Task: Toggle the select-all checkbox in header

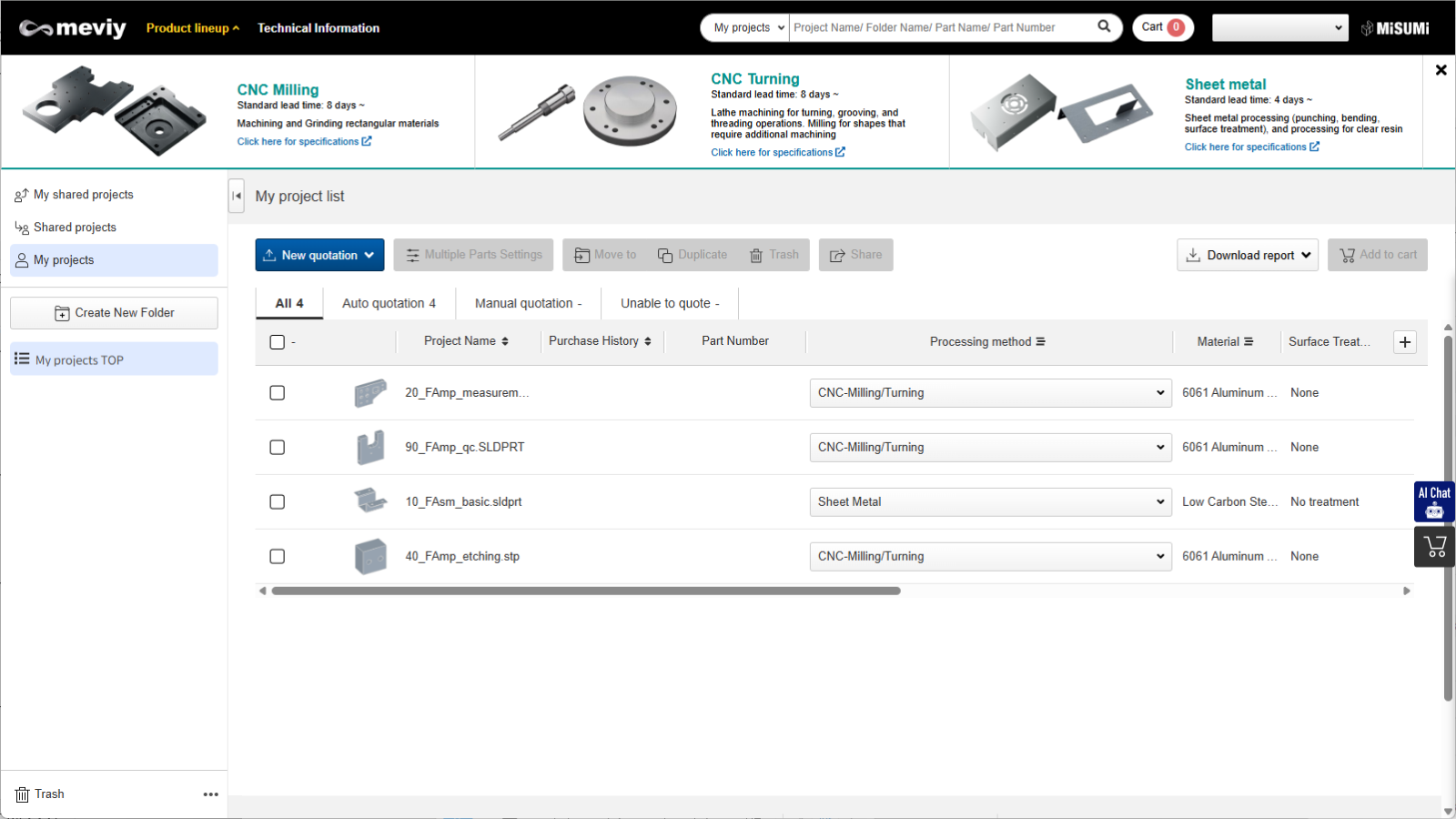Action: 278,342
